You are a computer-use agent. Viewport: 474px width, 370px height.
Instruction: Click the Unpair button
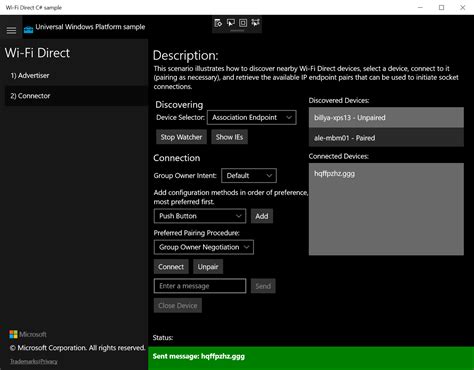(208, 267)
